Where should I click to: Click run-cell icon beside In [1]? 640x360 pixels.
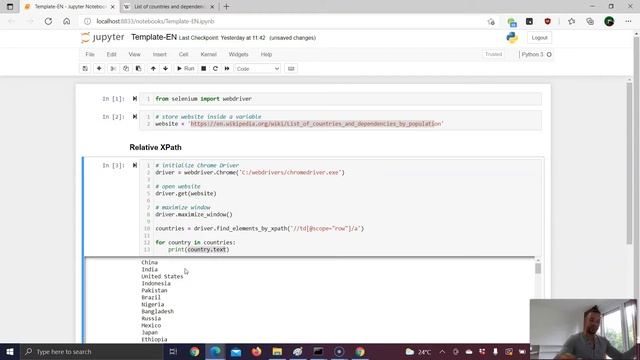(x=135, y=99)
